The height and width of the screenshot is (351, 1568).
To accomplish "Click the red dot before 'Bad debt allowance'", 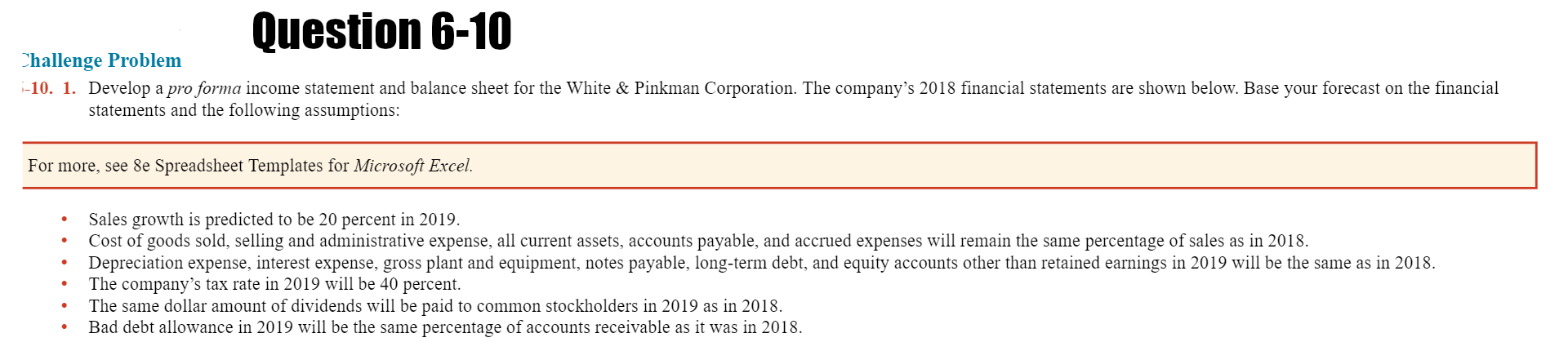I will pos(64,327).
